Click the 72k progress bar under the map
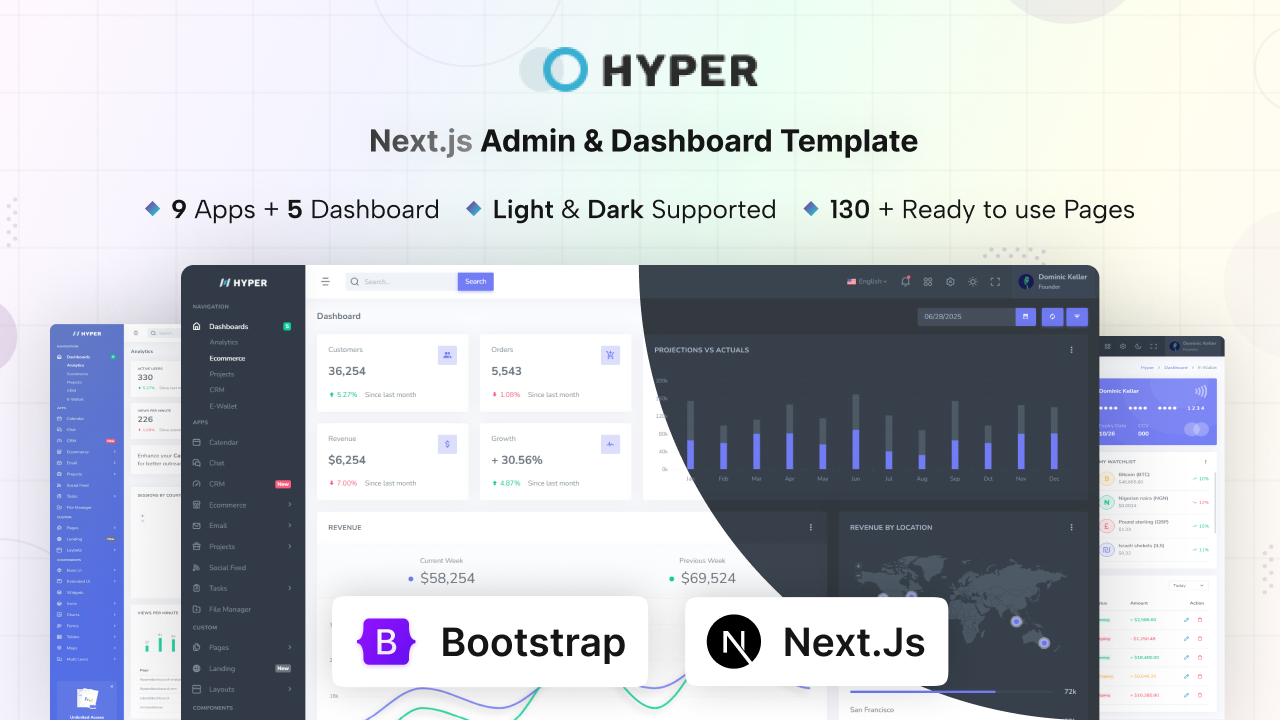Image resolution: width=1280 pixels, height=720 pixels. [x=951, y=691]
